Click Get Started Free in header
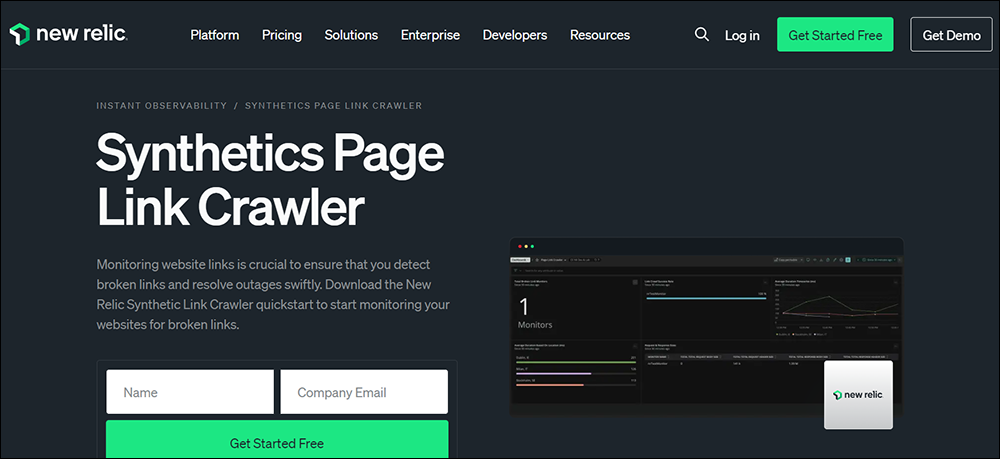The height and width of the screenshot is (459, 1000). [x=835, y=34]
